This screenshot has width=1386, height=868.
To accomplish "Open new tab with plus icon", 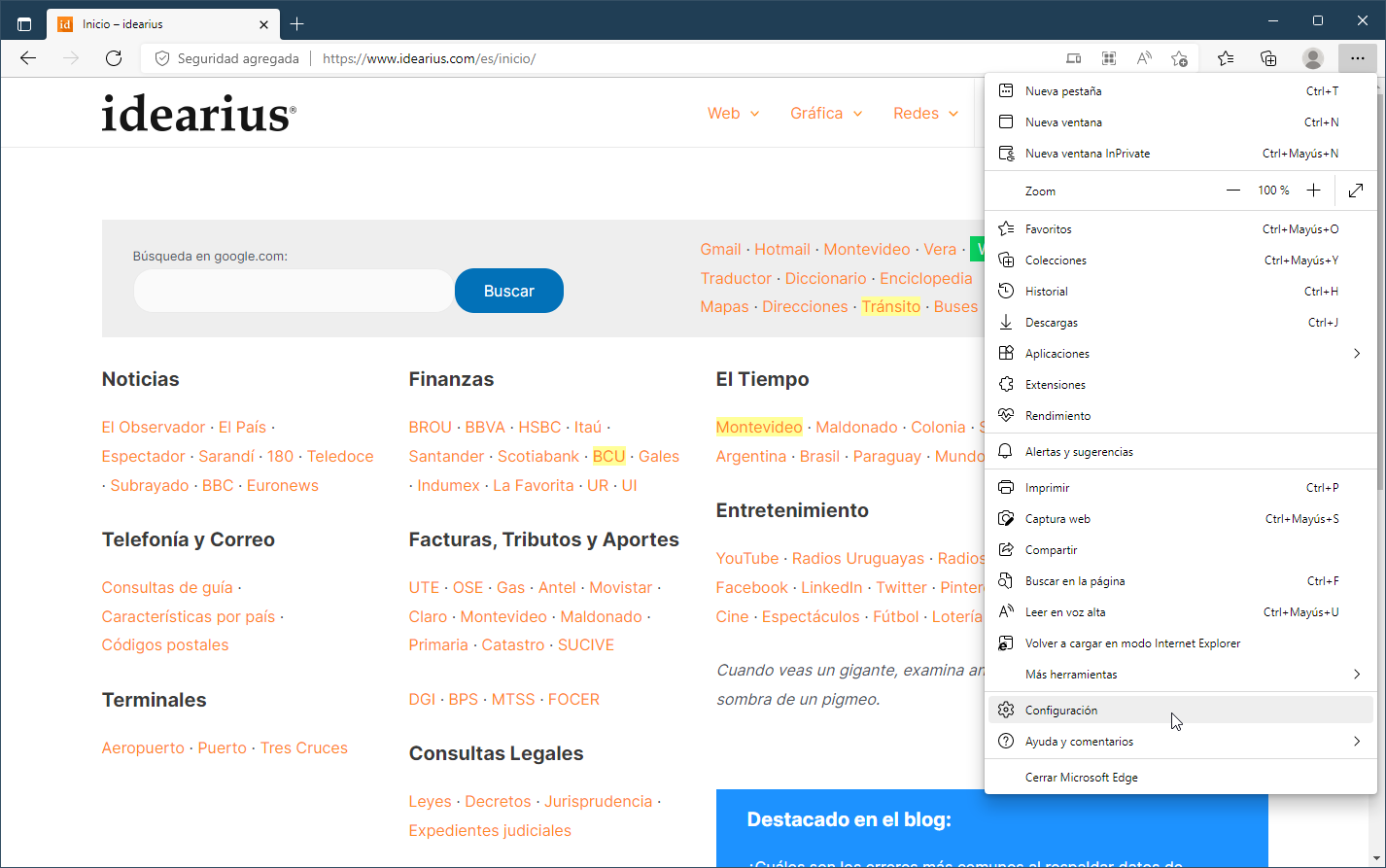I will (x=297, y=24).
